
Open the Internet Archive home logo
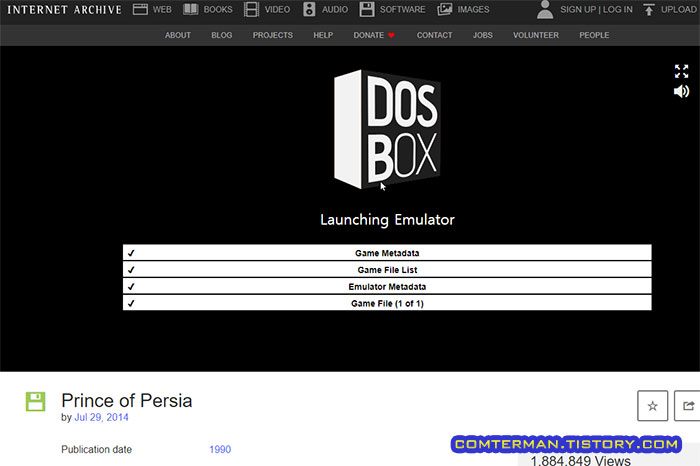pyautogui.click(x=64, y=9)
